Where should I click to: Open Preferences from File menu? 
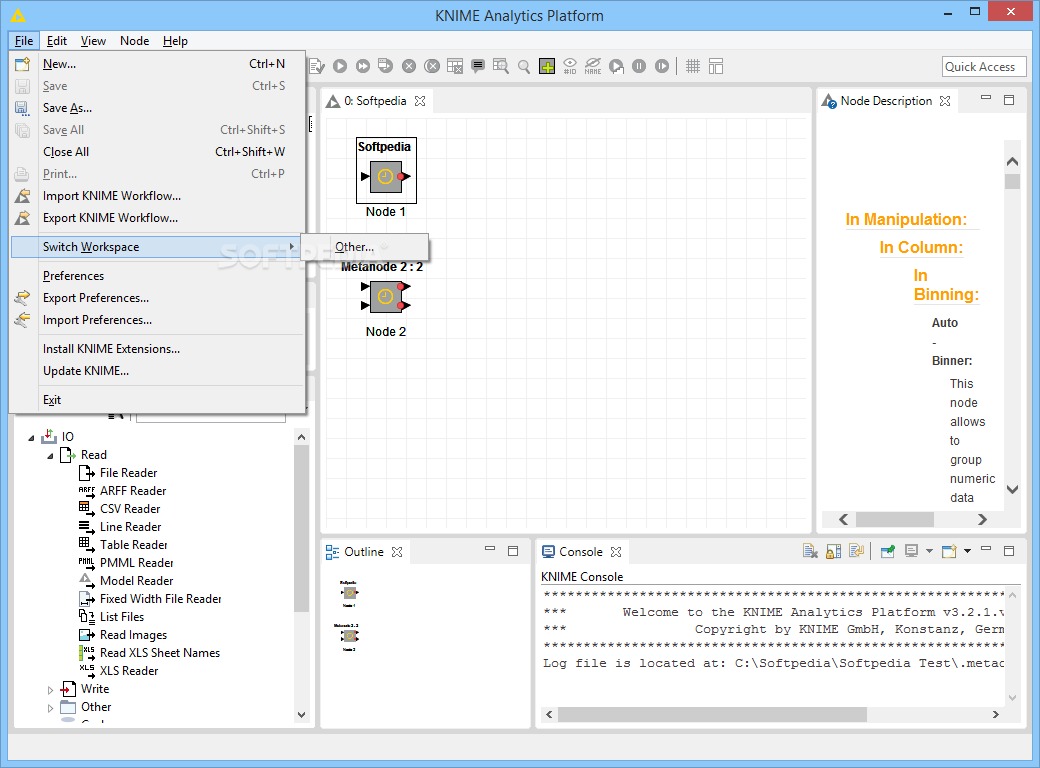[x=158, y=275]
